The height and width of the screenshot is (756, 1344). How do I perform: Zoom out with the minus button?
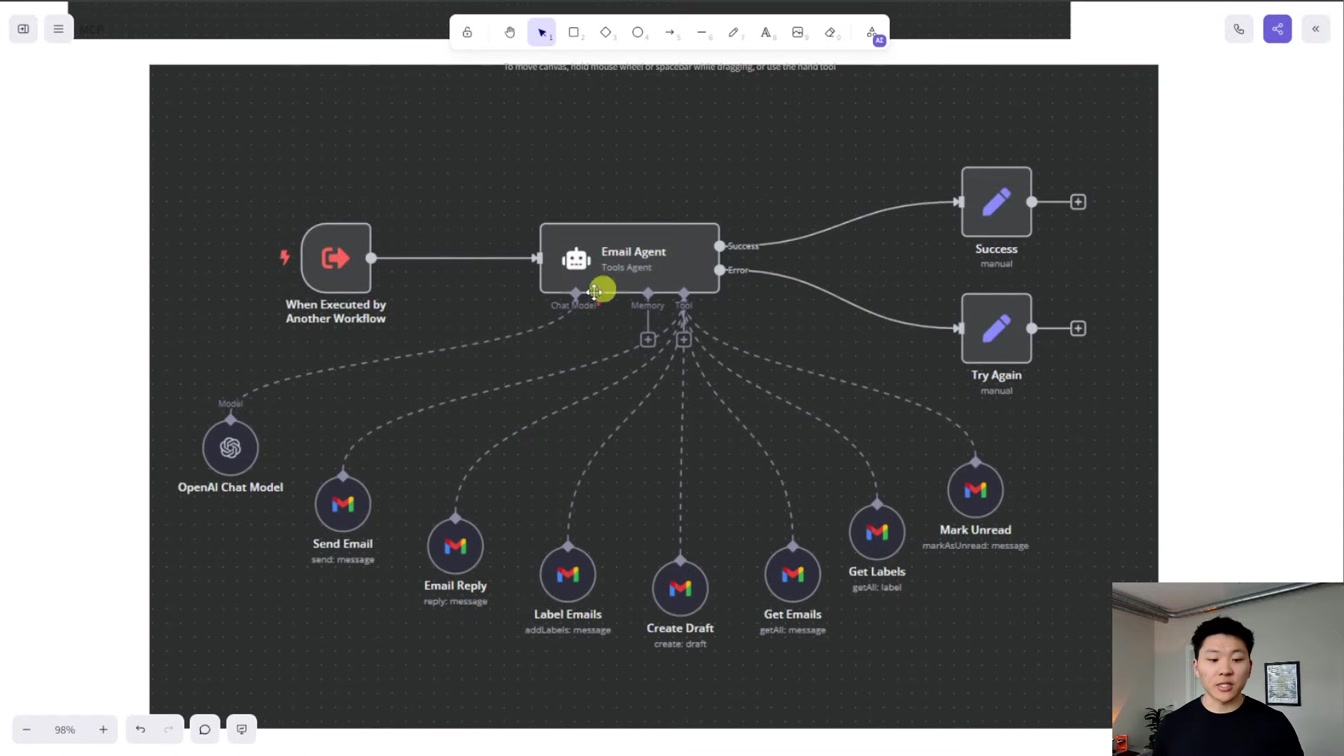[27, 730]
